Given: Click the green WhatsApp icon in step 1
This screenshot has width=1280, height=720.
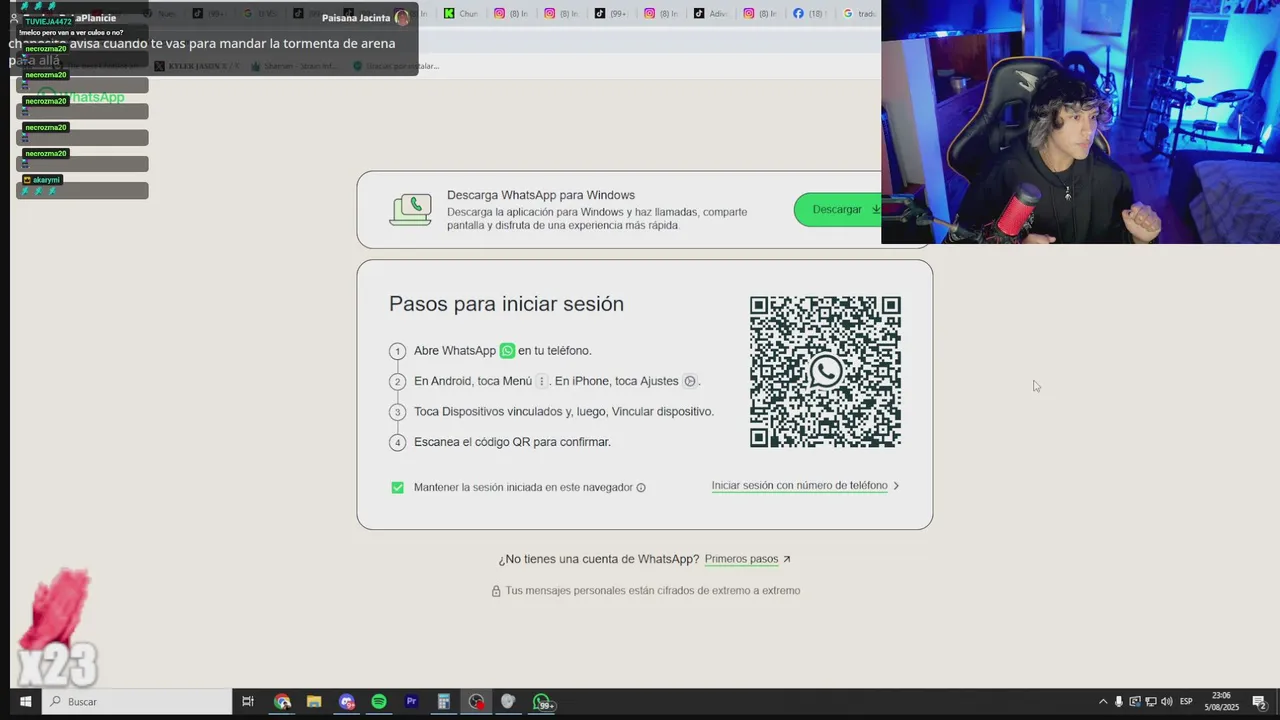Looking at the screenshot, I should pyautogui.click(x=507, y=351).
